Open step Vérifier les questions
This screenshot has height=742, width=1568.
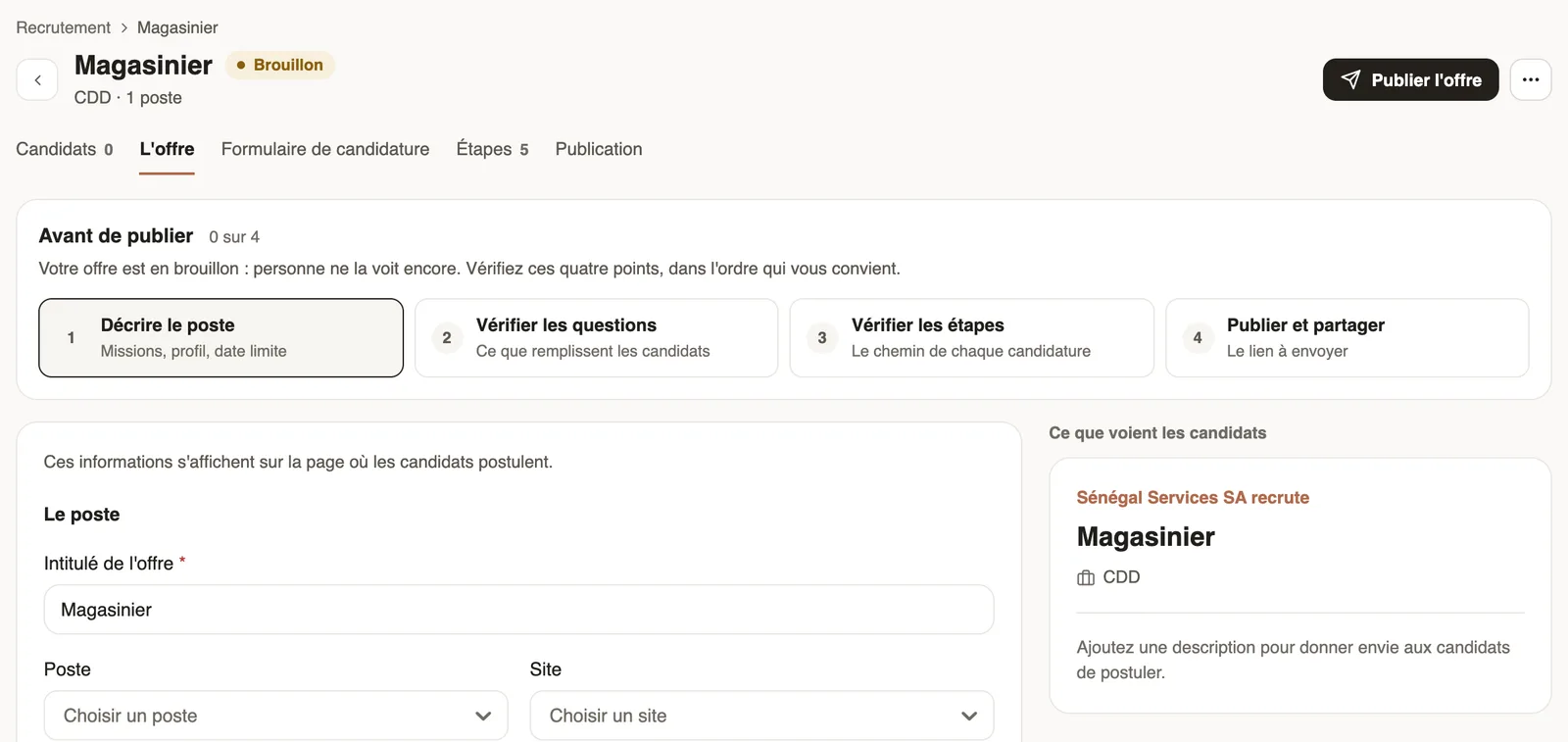(596, 337)
